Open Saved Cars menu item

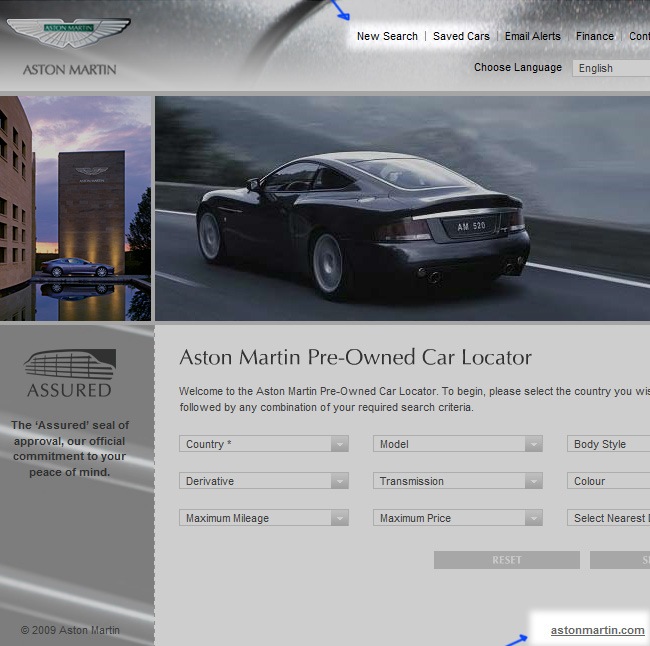[461, 36]
